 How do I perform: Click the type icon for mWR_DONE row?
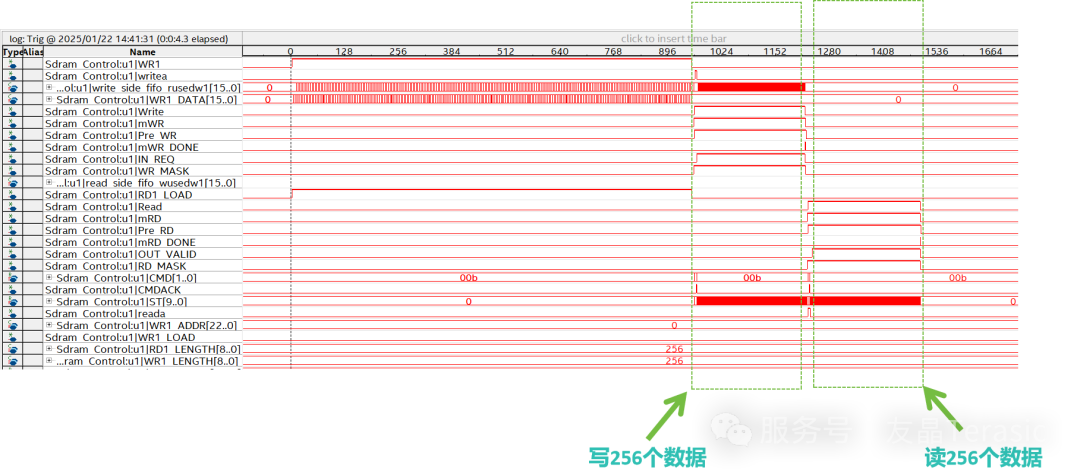click(13, 147)
